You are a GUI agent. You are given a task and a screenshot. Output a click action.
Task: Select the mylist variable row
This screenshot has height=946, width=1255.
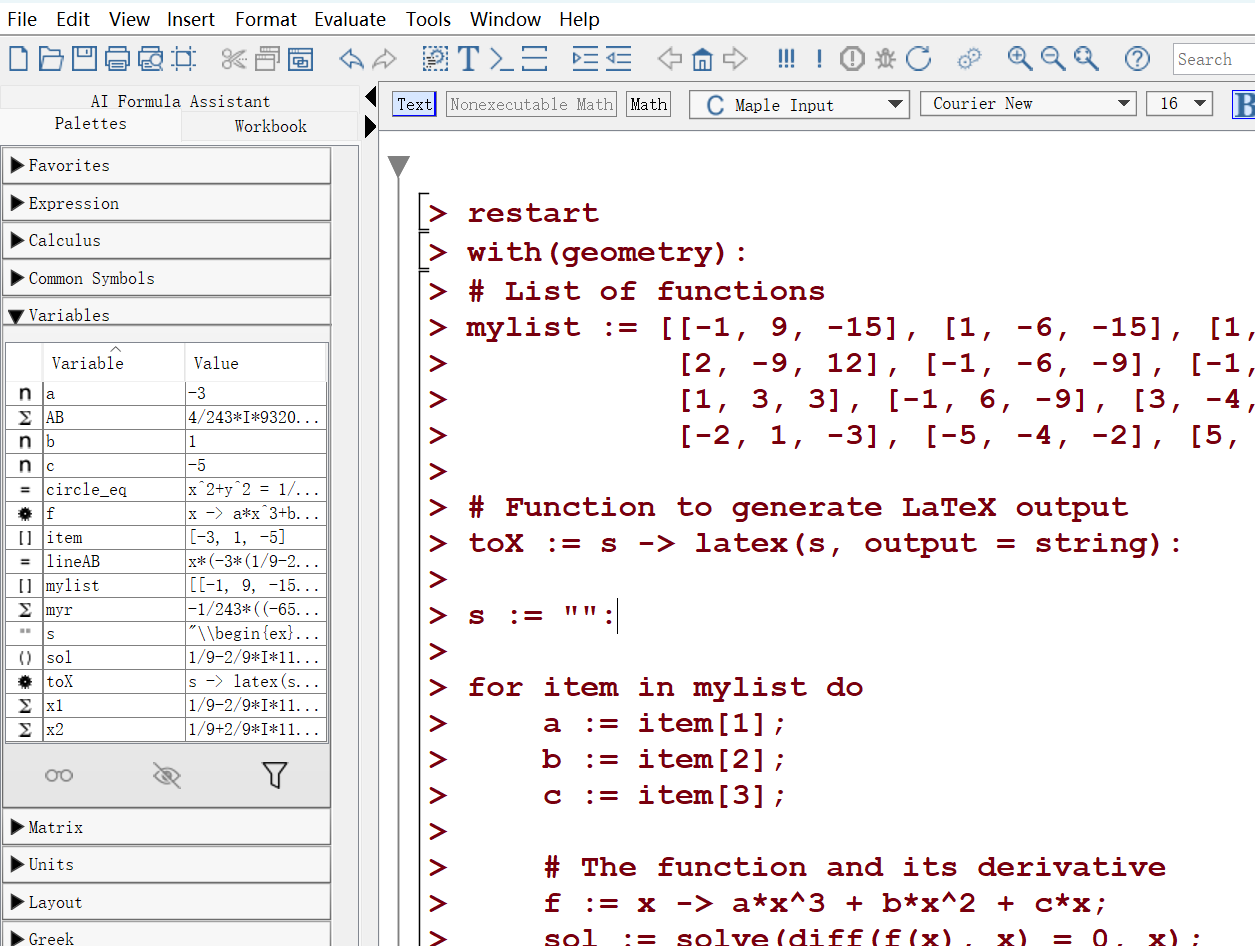pos(166,585)
